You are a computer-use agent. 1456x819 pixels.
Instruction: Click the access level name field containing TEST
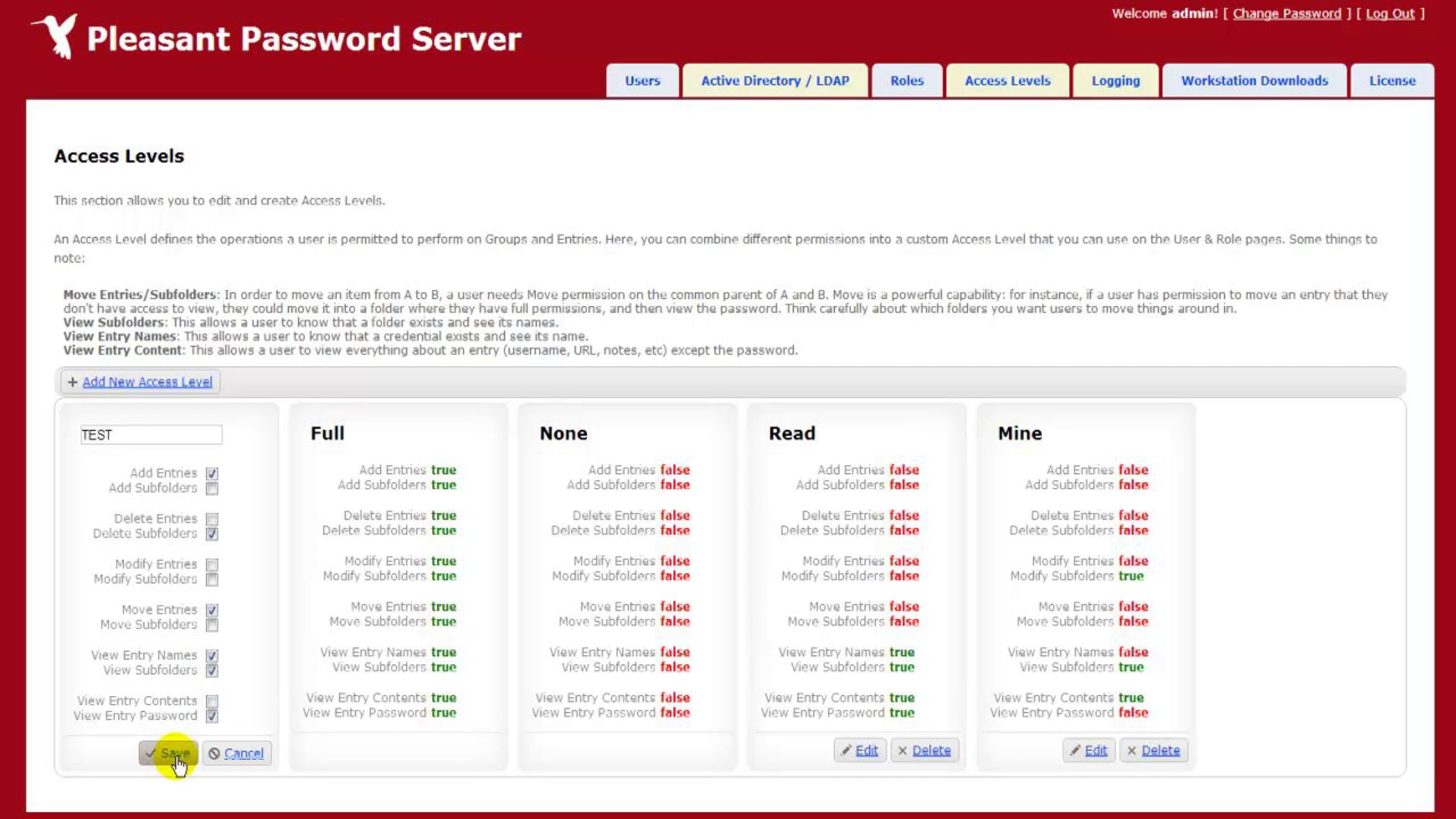click(152, 435)
